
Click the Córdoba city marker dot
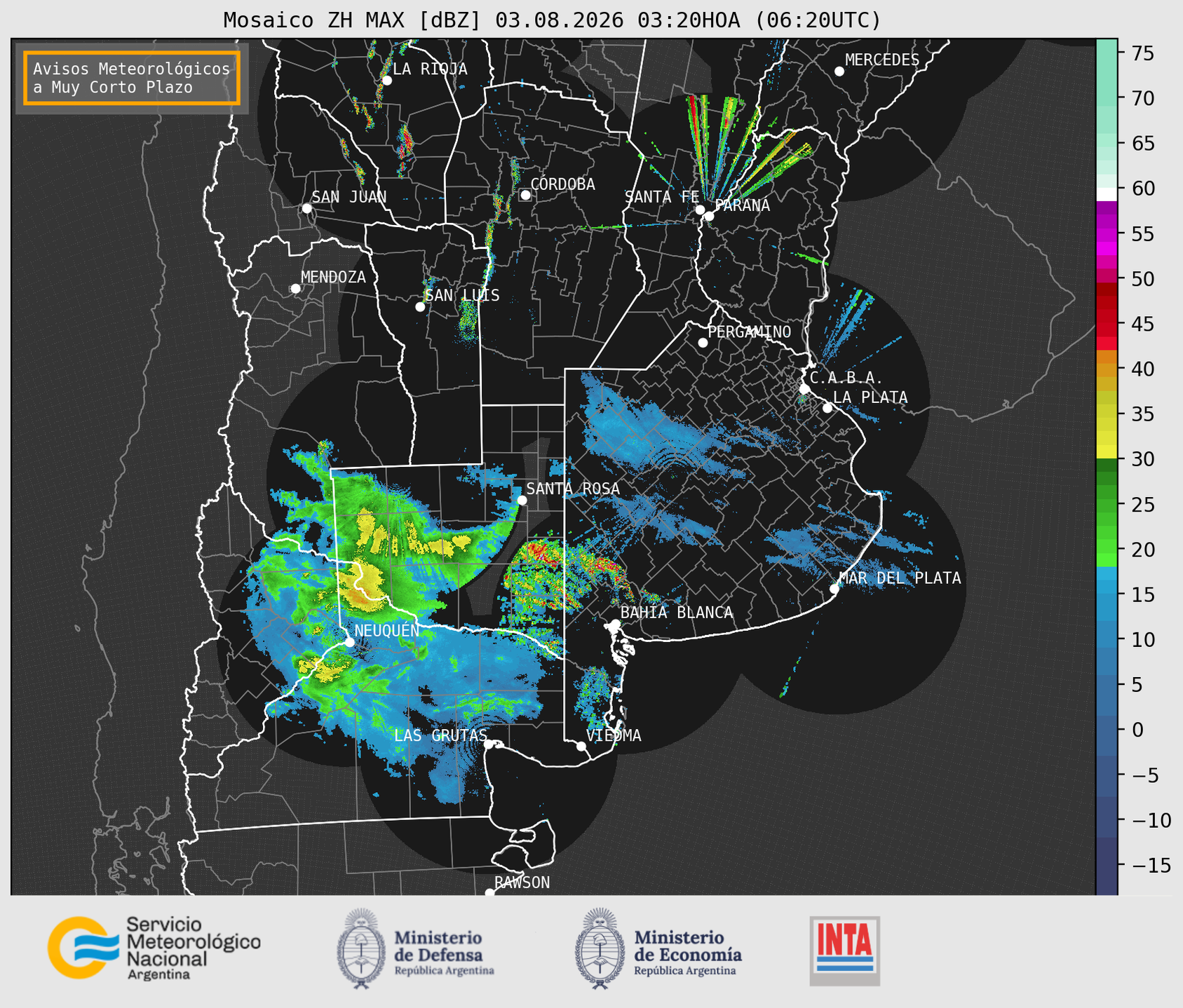pyautogui.click(x=525, y=195)
